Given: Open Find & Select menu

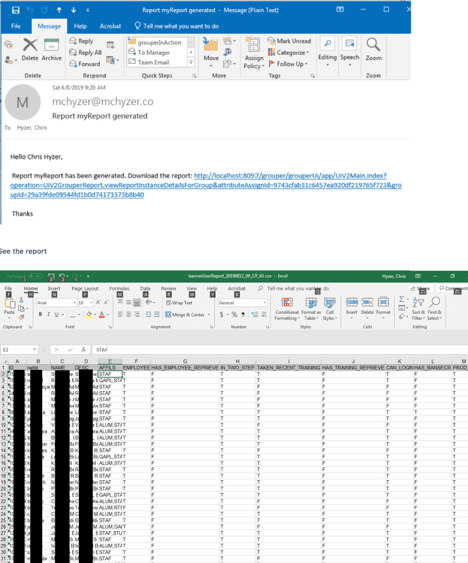Looking at the screenshot, I should (x=434, y=308).
